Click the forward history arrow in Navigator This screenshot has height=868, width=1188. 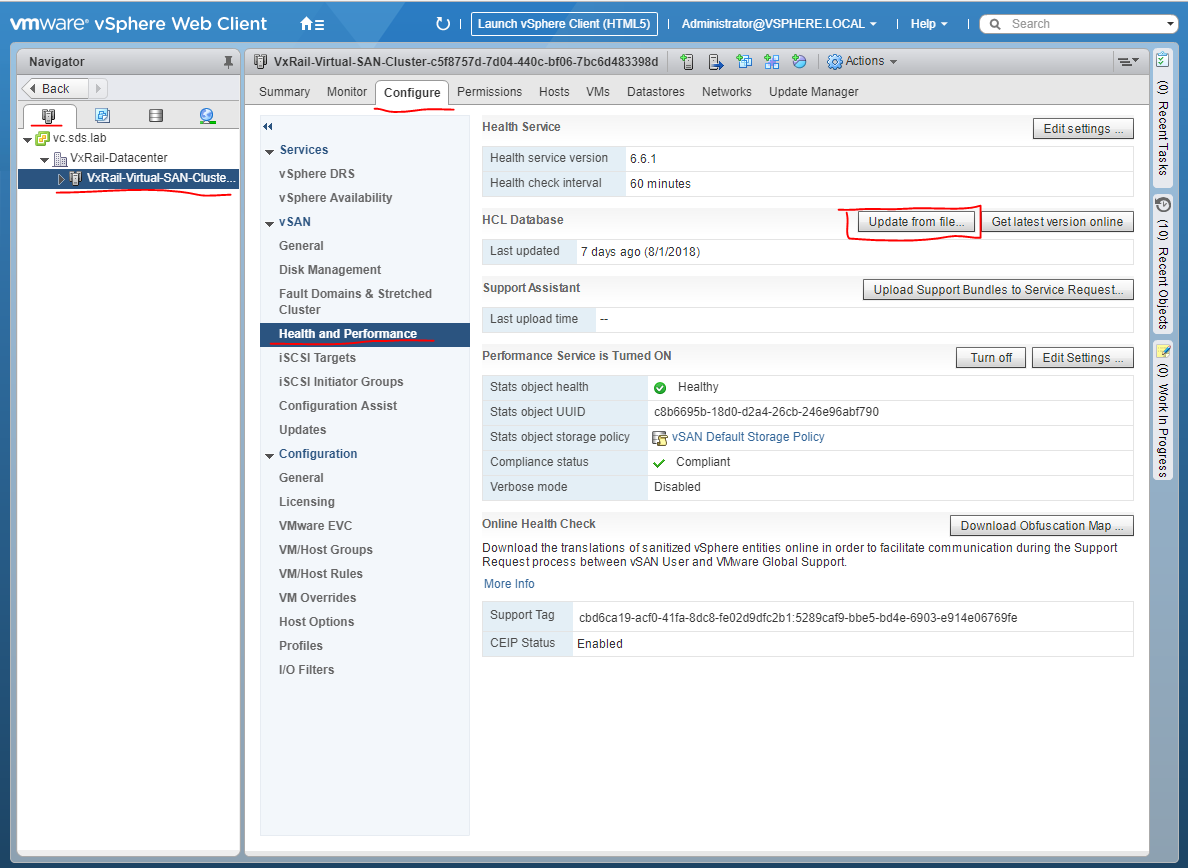98,89
